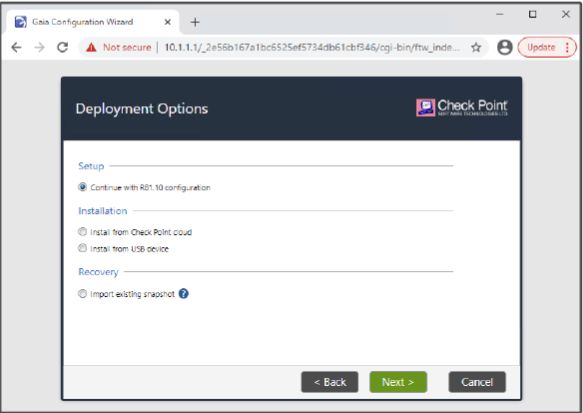Open a new browser tab
The height and width of the screenshot is (413, 583).
(195, 22)
